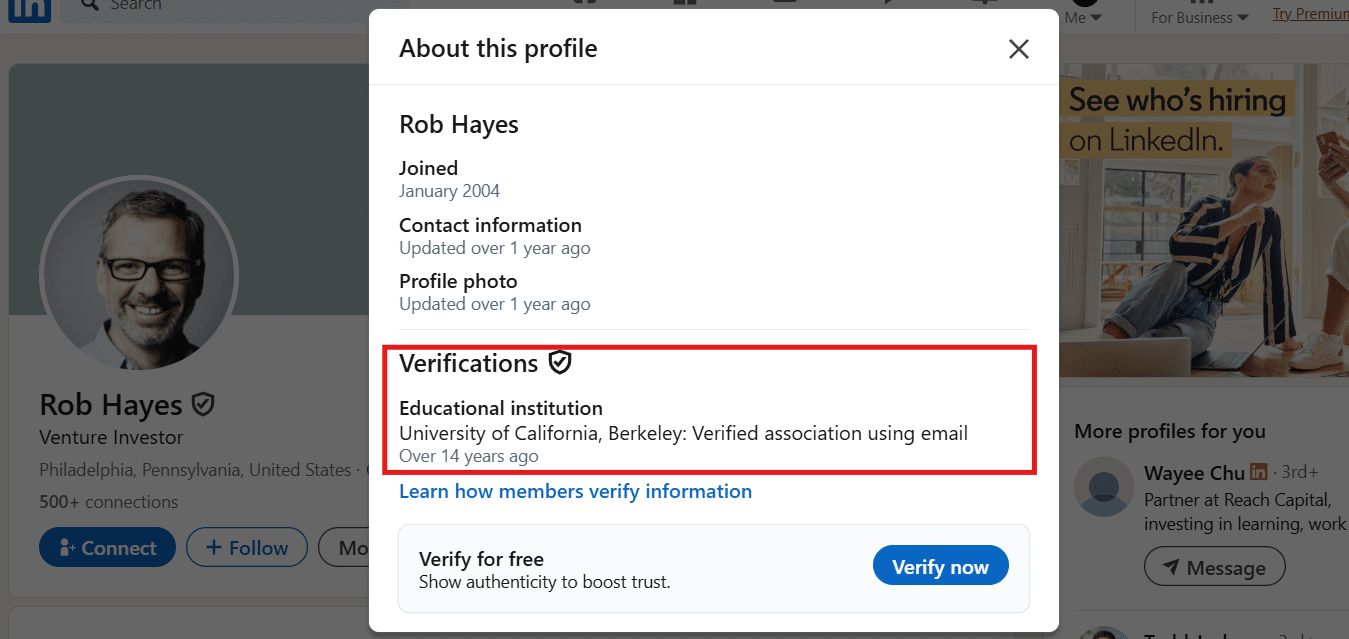
Task: Click the shield icon next to Verifications heading
Action: pos(560,362)
